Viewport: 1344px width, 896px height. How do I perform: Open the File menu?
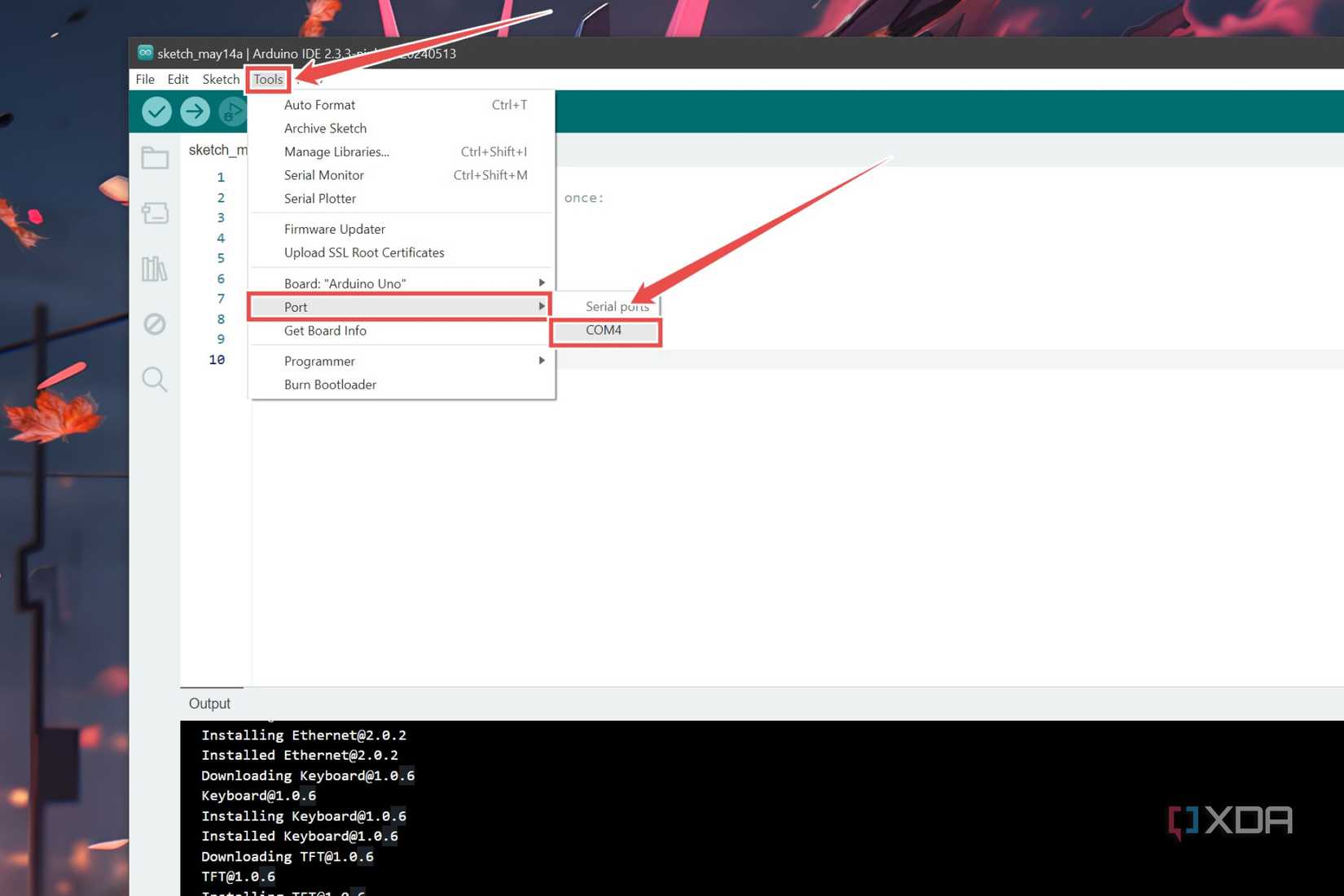[145, 79]
